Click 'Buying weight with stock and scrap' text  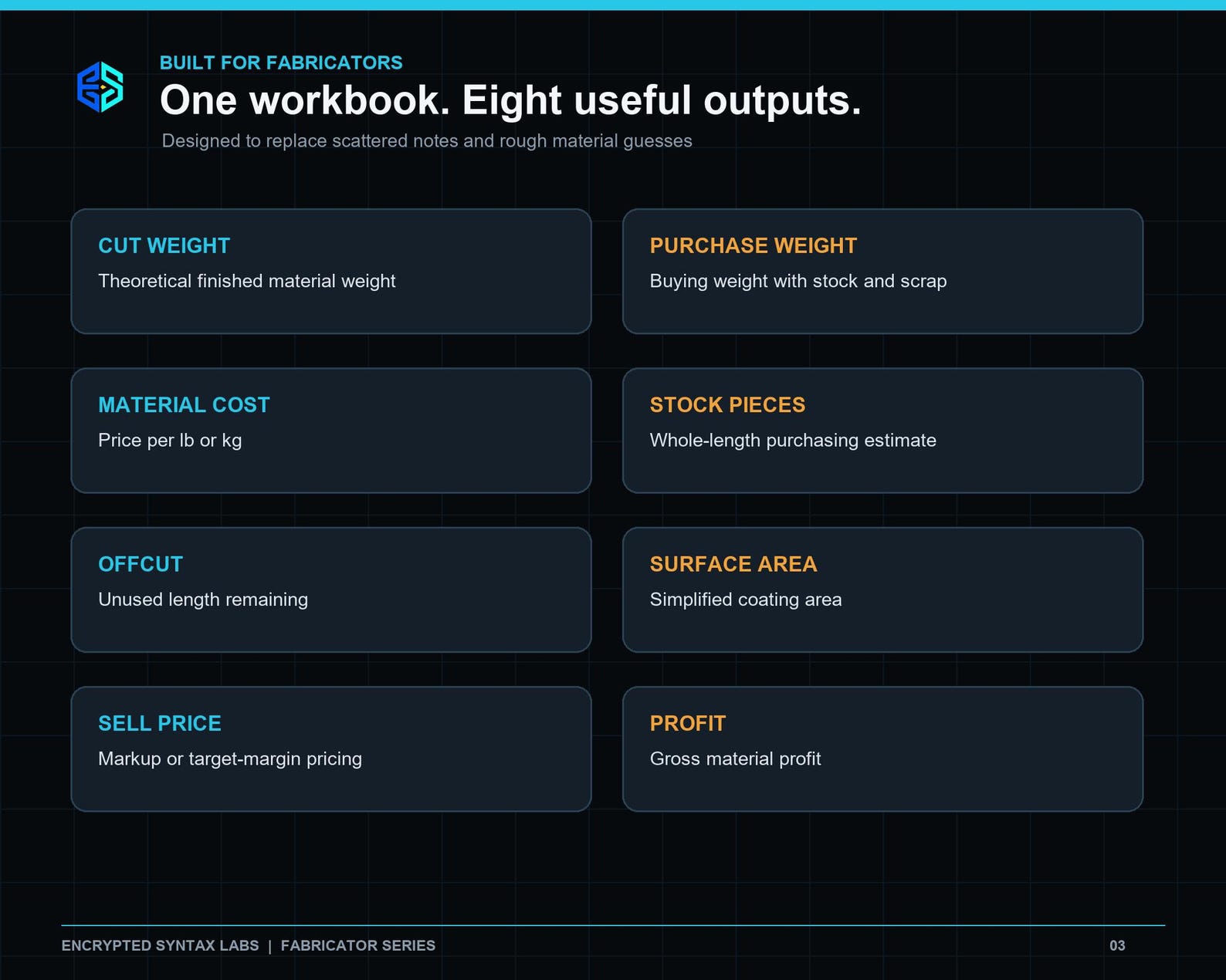point(798,281)
